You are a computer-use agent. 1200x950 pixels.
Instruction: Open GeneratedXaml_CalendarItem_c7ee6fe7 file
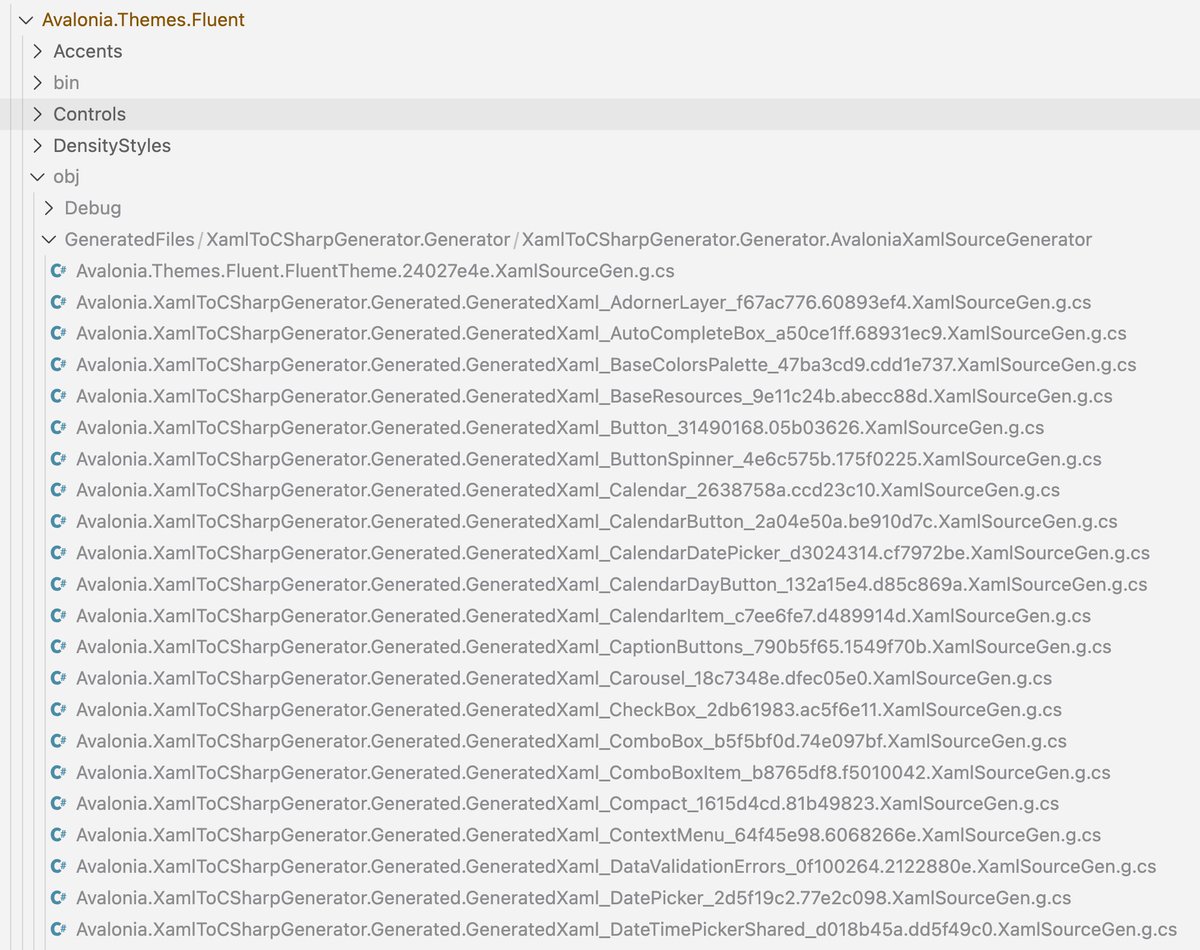tap(583, 616)
